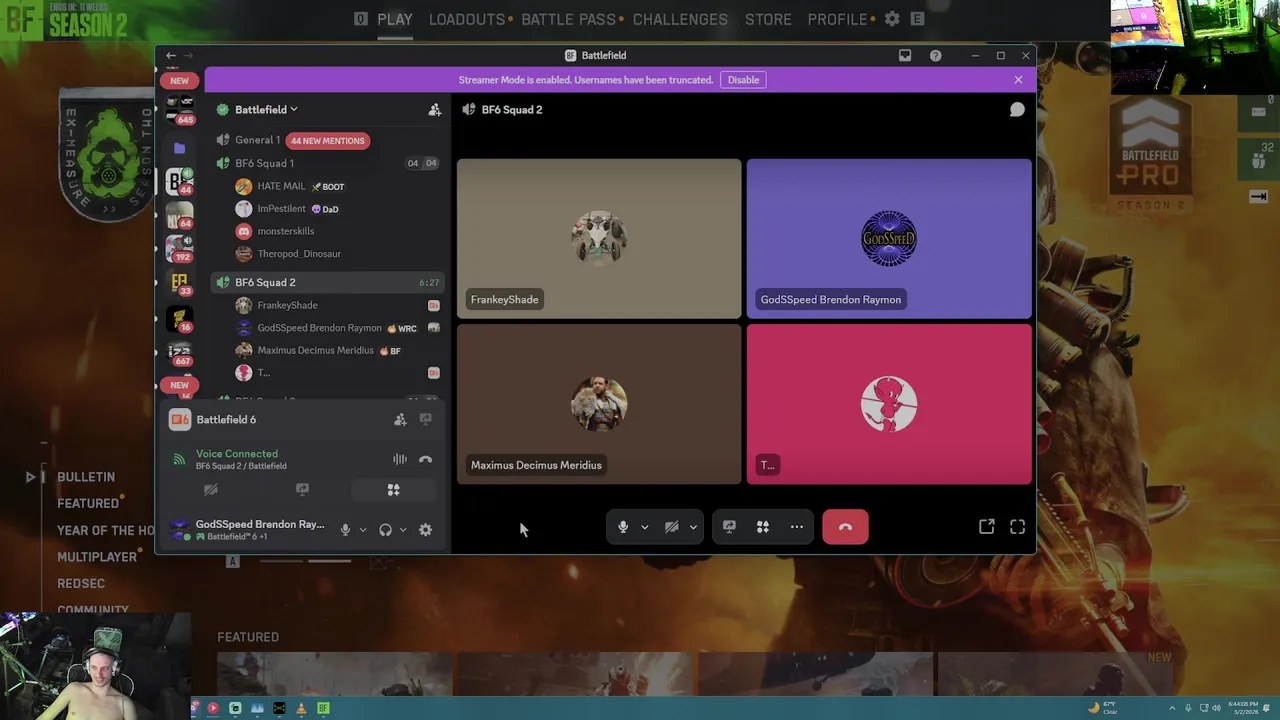Open camera options arrow in call bar
This screenshot has width=1280, height=720.
693,527
